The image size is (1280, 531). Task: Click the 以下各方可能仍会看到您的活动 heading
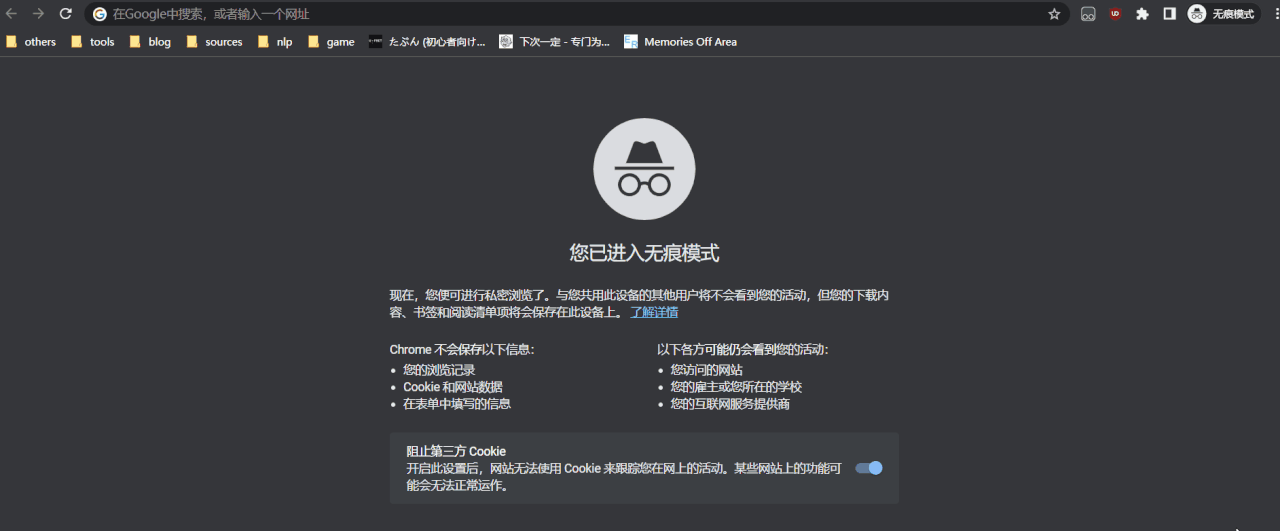coord(743,350)
